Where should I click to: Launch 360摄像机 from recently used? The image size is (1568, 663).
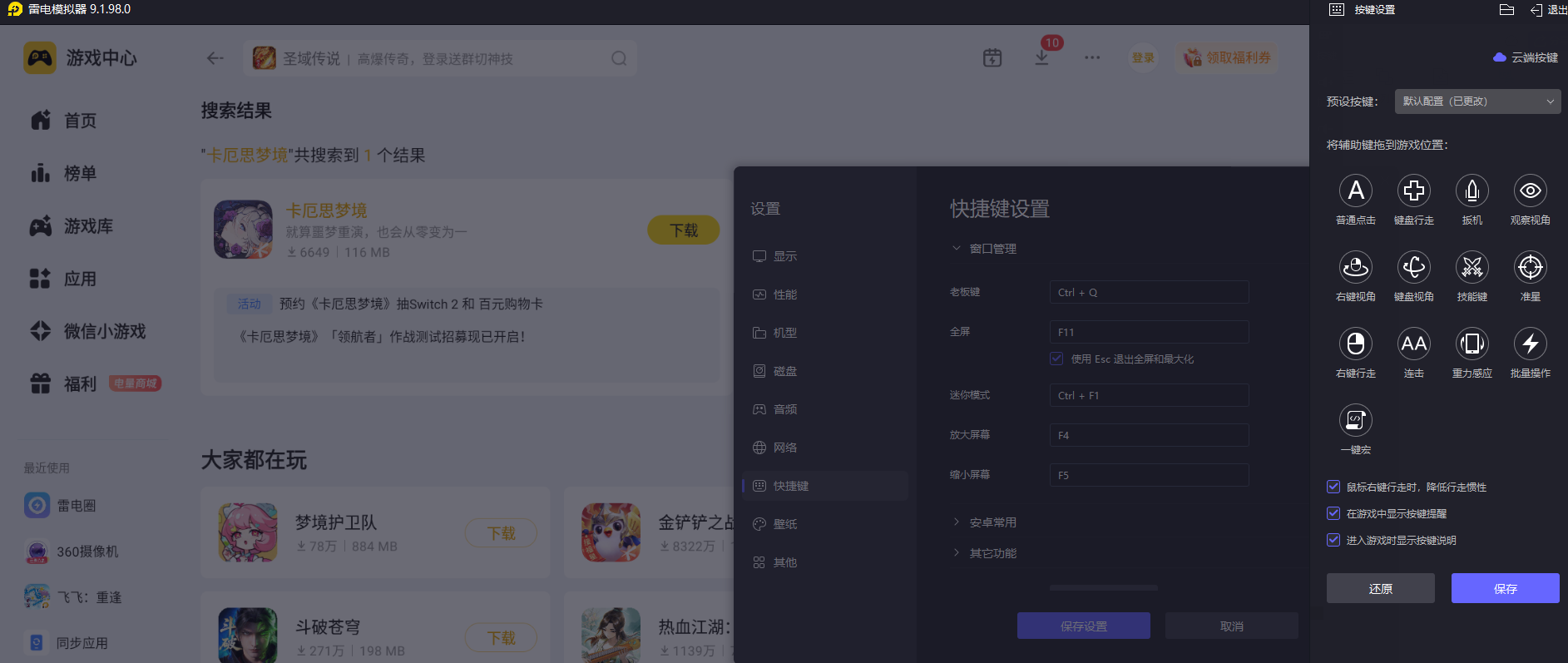coord(72,552)
